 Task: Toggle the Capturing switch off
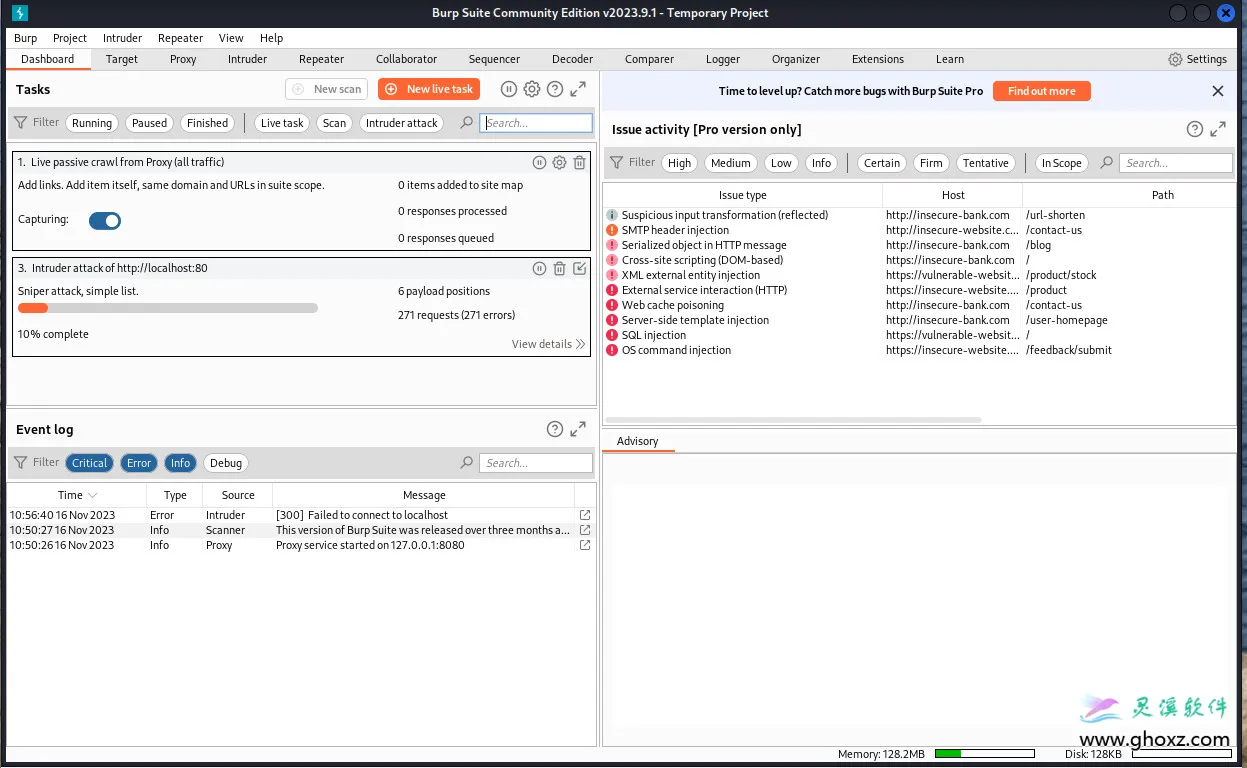coord(105,220)
